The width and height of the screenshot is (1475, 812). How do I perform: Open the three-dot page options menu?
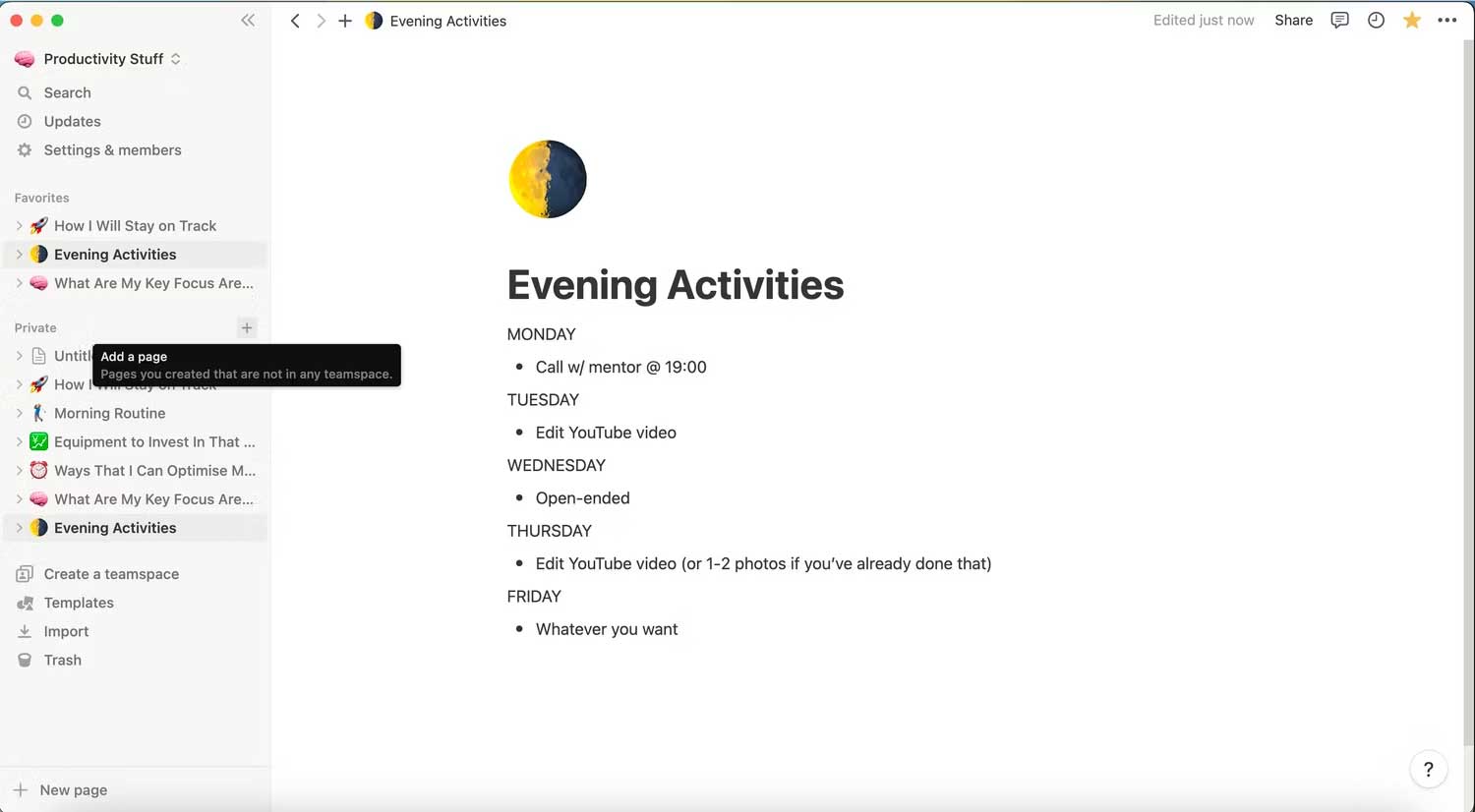[1447, 20]
